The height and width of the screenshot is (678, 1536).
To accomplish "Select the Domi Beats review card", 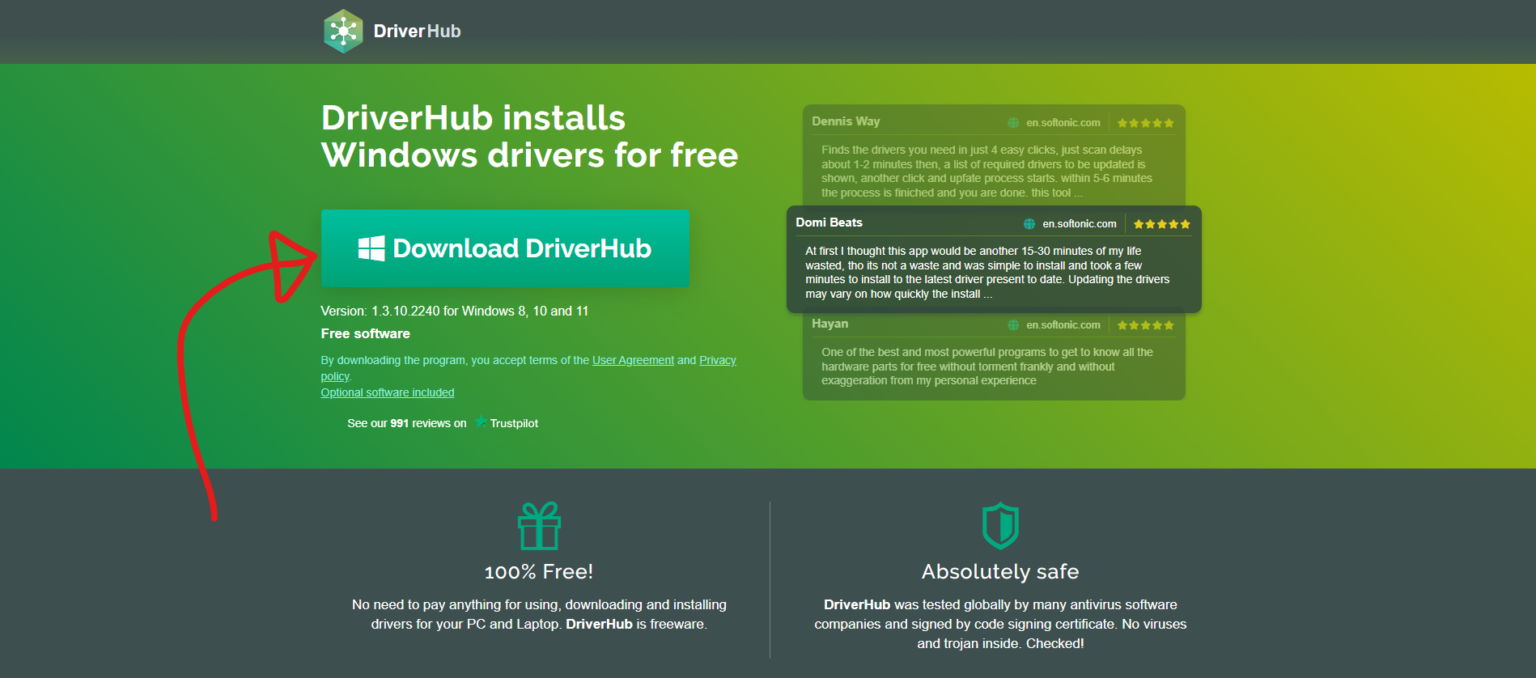I will point(994,258).
